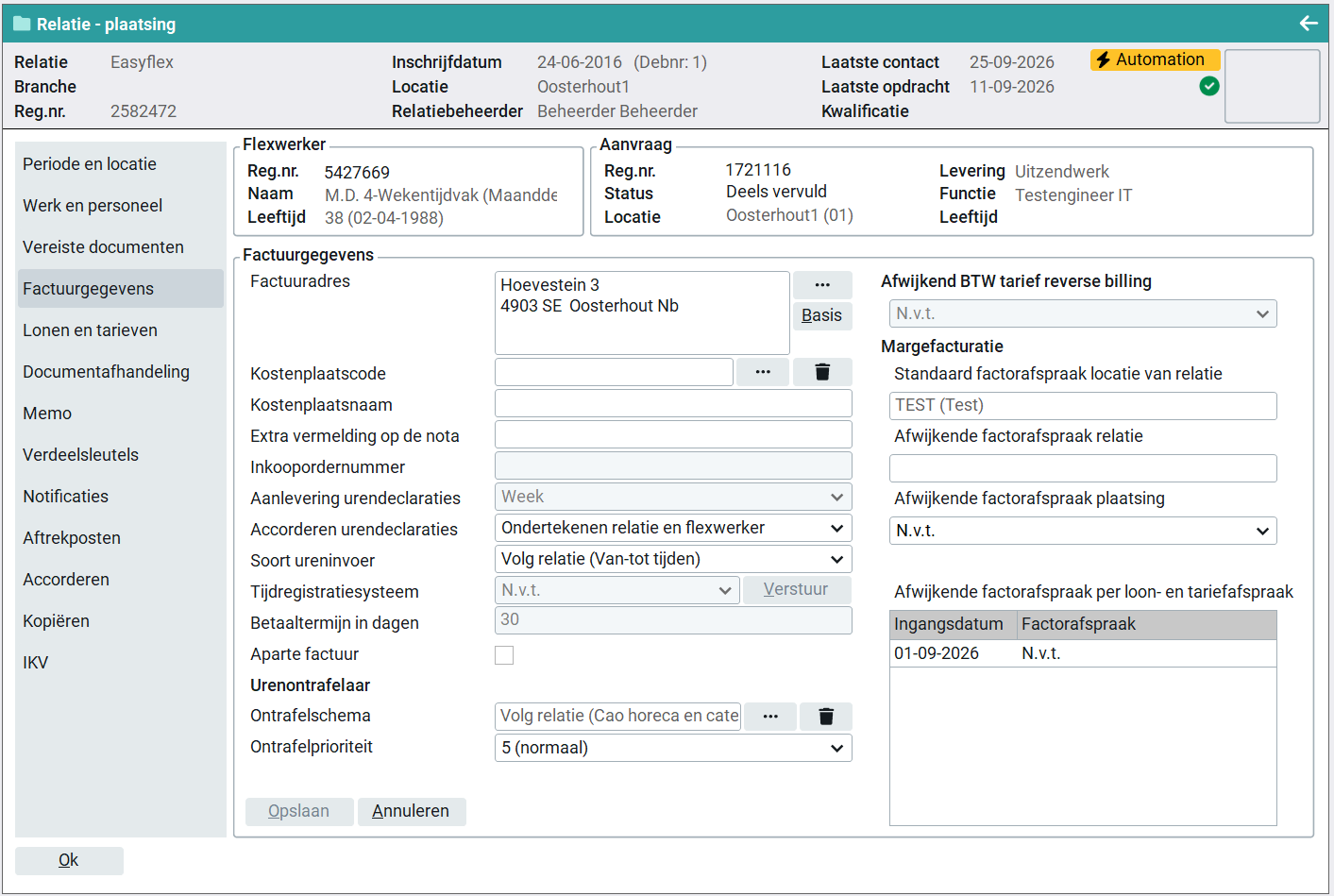Screen dimensions: 1334x896
Task: Click the Annuleren button
Action: coord(412,812)
